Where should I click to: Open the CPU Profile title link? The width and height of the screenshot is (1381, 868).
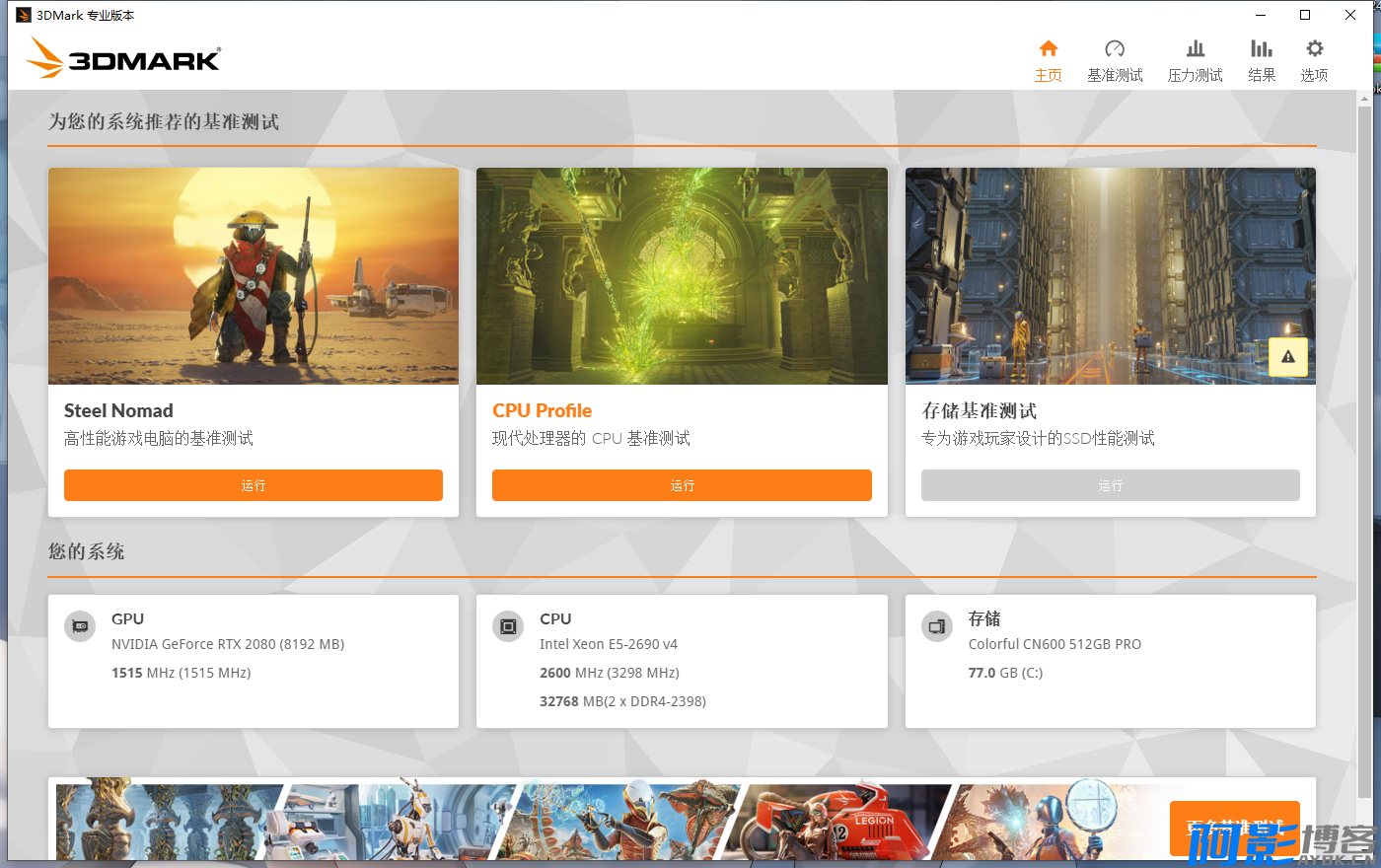pyautogui.click(x=542, y=411)
